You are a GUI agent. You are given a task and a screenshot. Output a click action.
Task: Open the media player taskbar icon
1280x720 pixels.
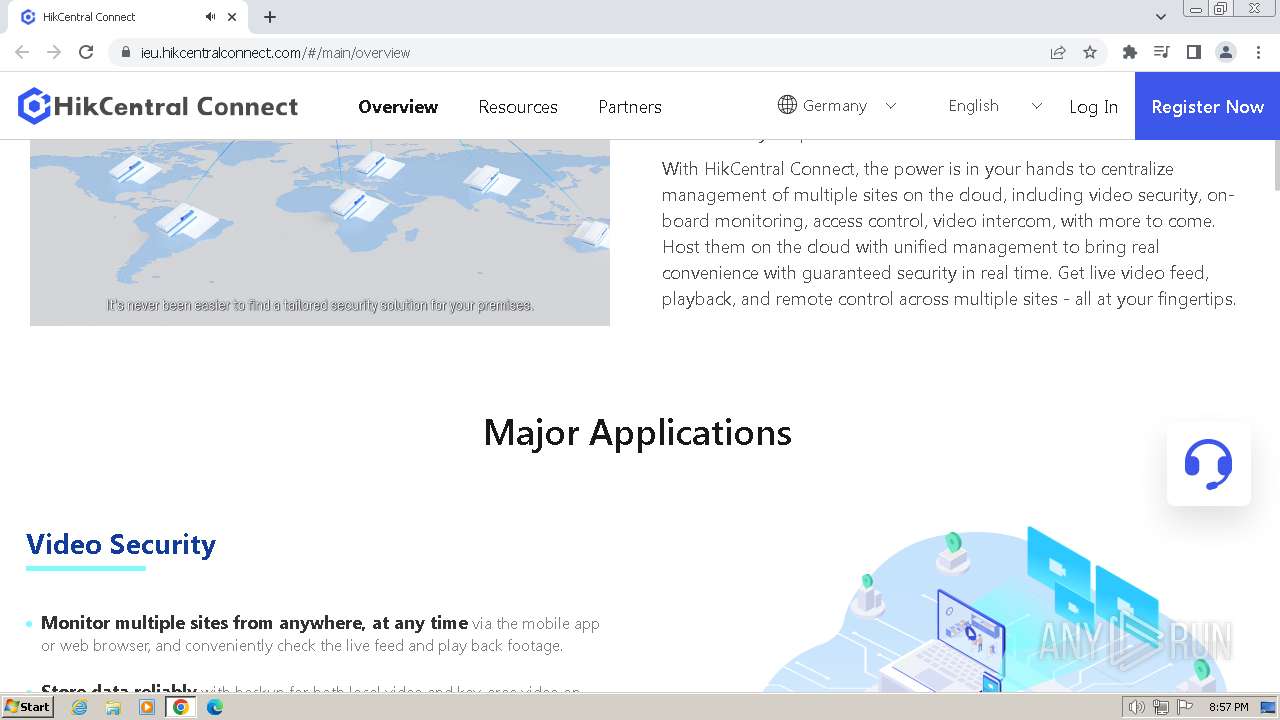pos(147,706)
